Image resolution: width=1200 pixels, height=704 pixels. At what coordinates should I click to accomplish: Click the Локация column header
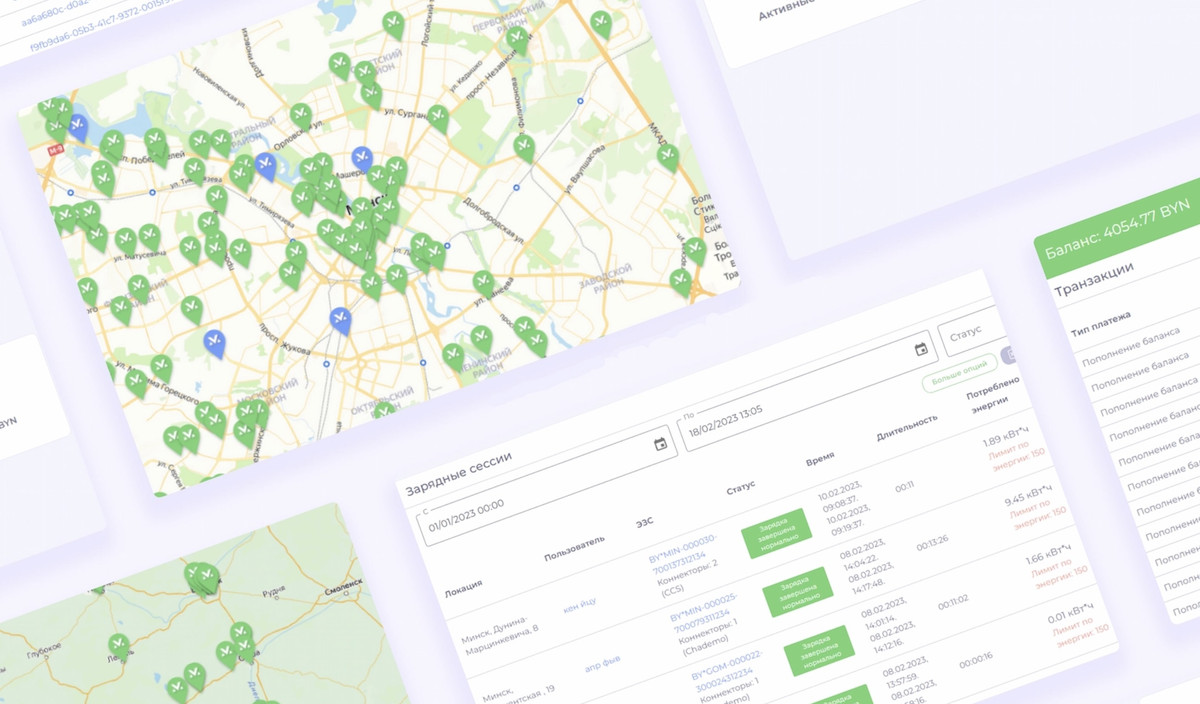[x=463, y=586]
